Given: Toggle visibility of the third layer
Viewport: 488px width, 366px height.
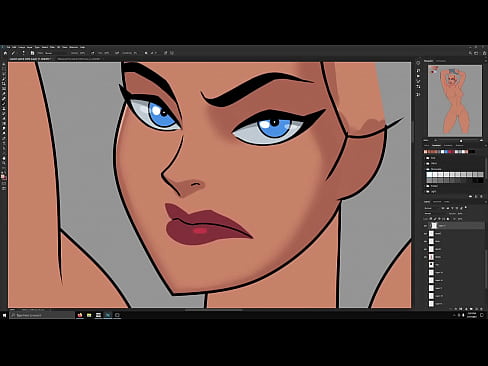Looking at the screenshot, I should pos(426,241).
